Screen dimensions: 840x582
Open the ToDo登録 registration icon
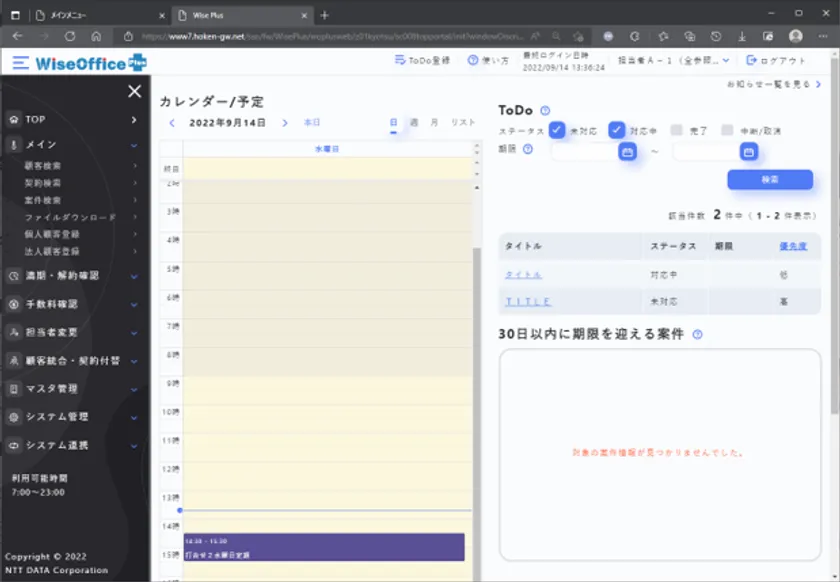400,60
